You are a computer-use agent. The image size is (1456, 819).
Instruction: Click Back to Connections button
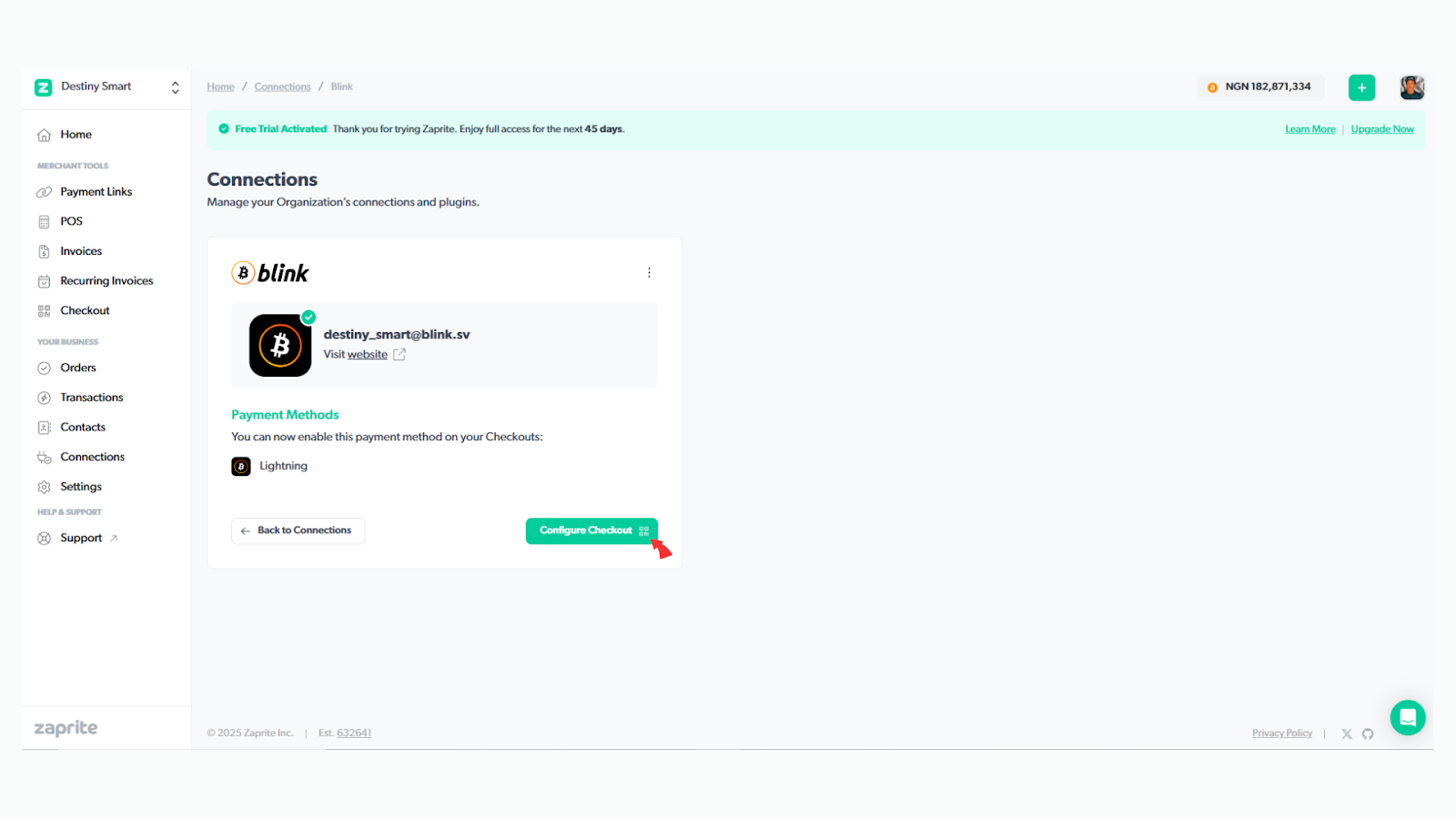[298, 531]
